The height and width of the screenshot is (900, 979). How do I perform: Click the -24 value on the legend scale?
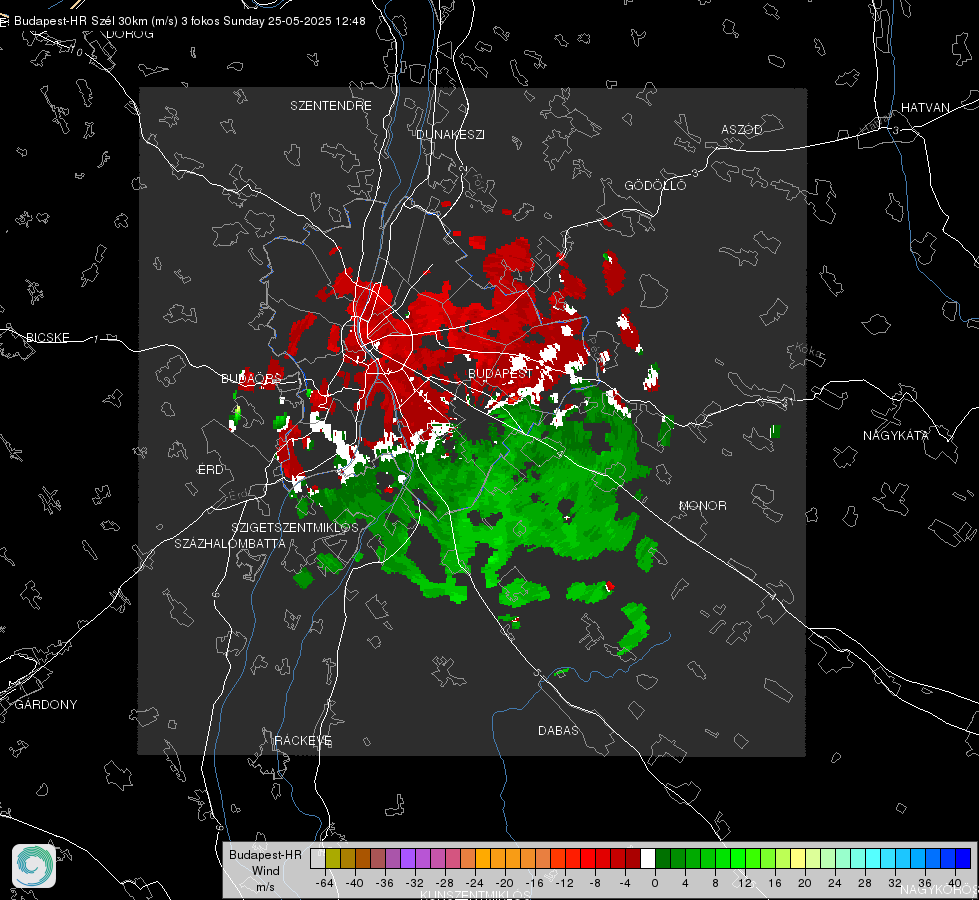click(x=475, y=883)
